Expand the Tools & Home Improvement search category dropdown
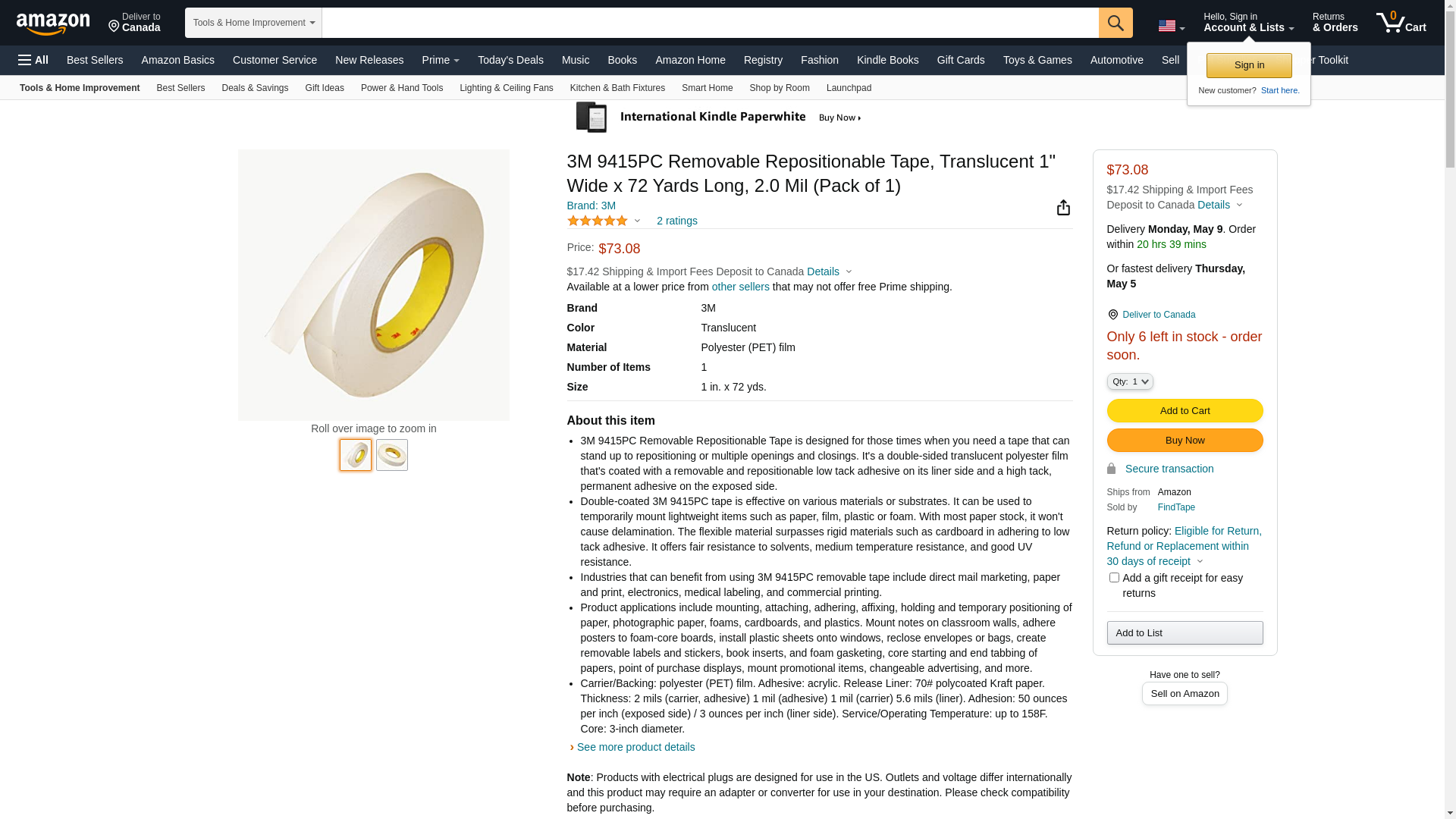Image resolution: width=1456 pixels, height=819 pixels. tap(253, 23)
